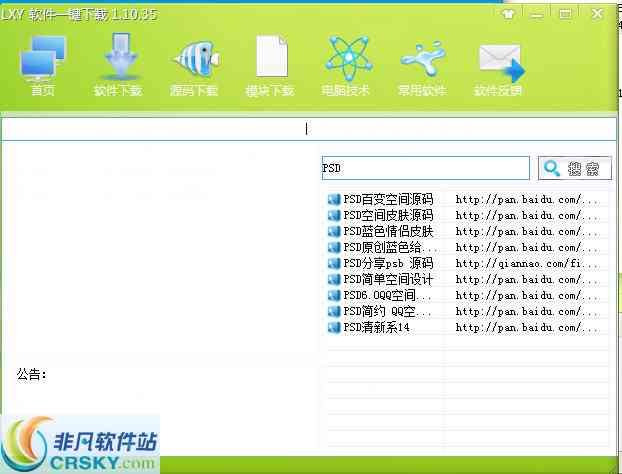
Task: Click the file icon beside PSD清新系14
Action: pos(334,328)
